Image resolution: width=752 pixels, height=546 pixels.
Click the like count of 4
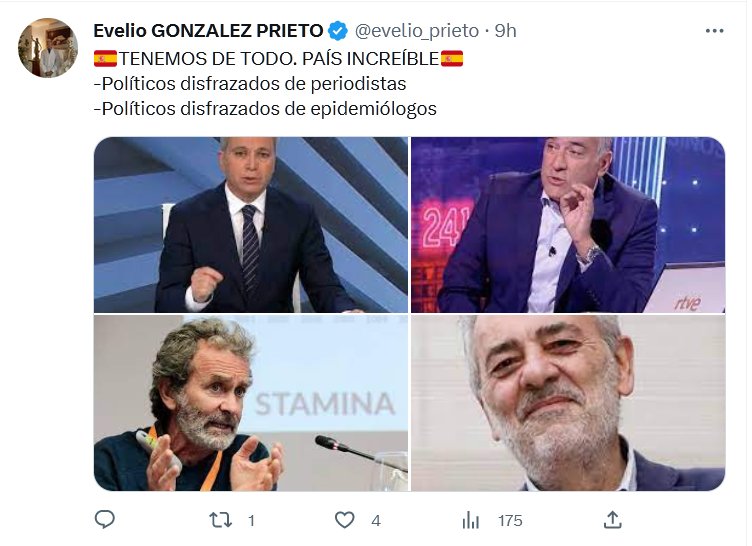tap(375, 520)
